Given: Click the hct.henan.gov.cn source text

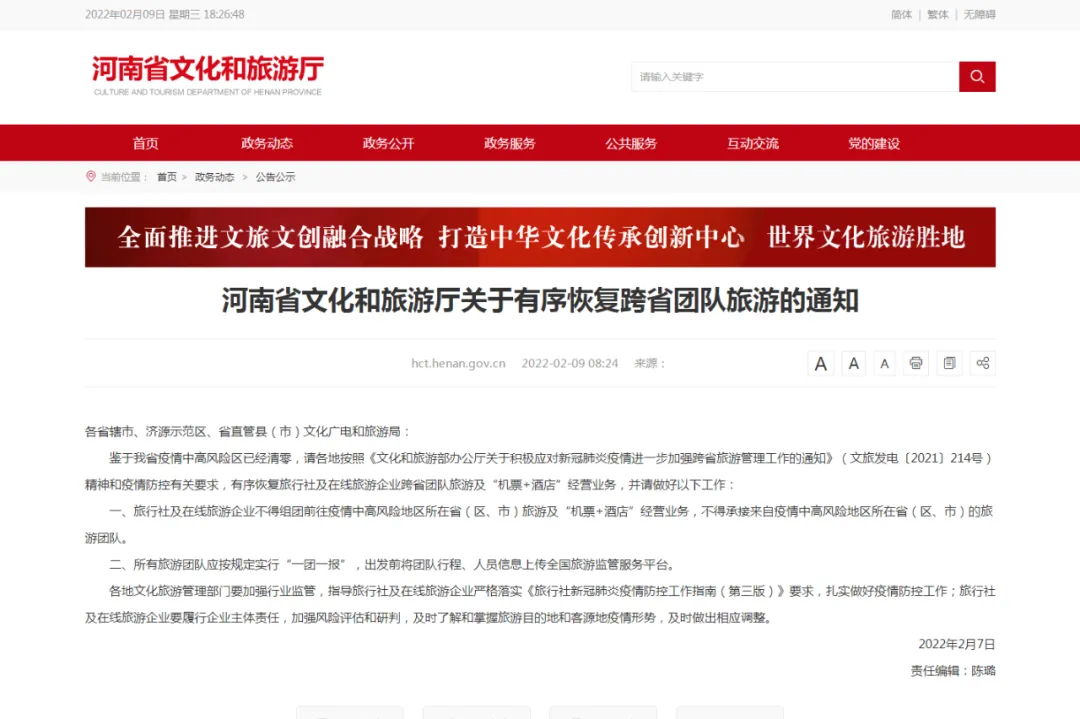Looking at the screenshot, I should point(458,364).
